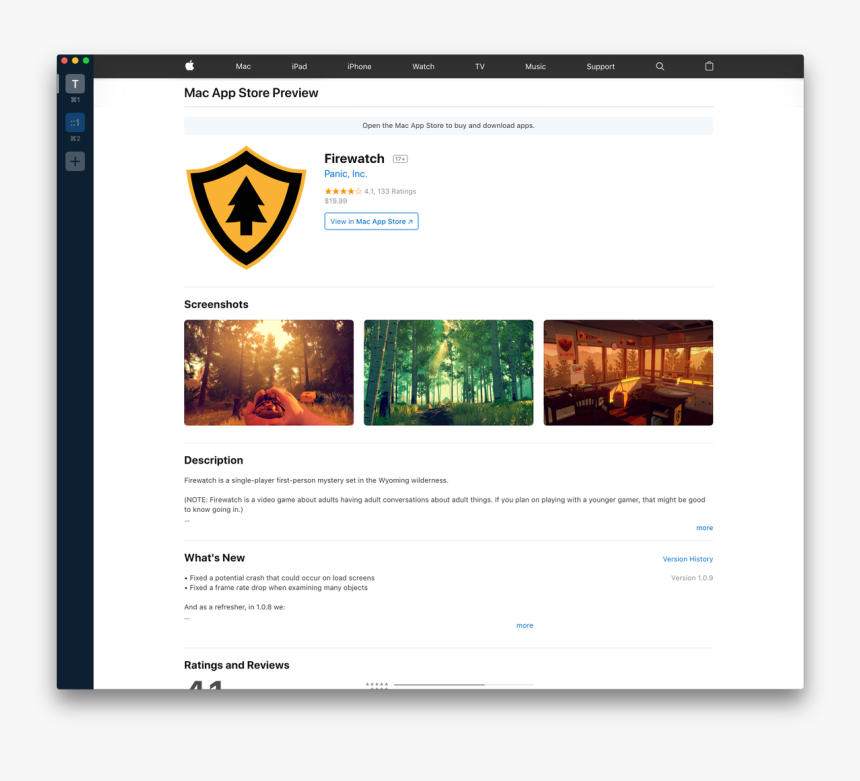Expand the Description with the more link

coord(704,528)
